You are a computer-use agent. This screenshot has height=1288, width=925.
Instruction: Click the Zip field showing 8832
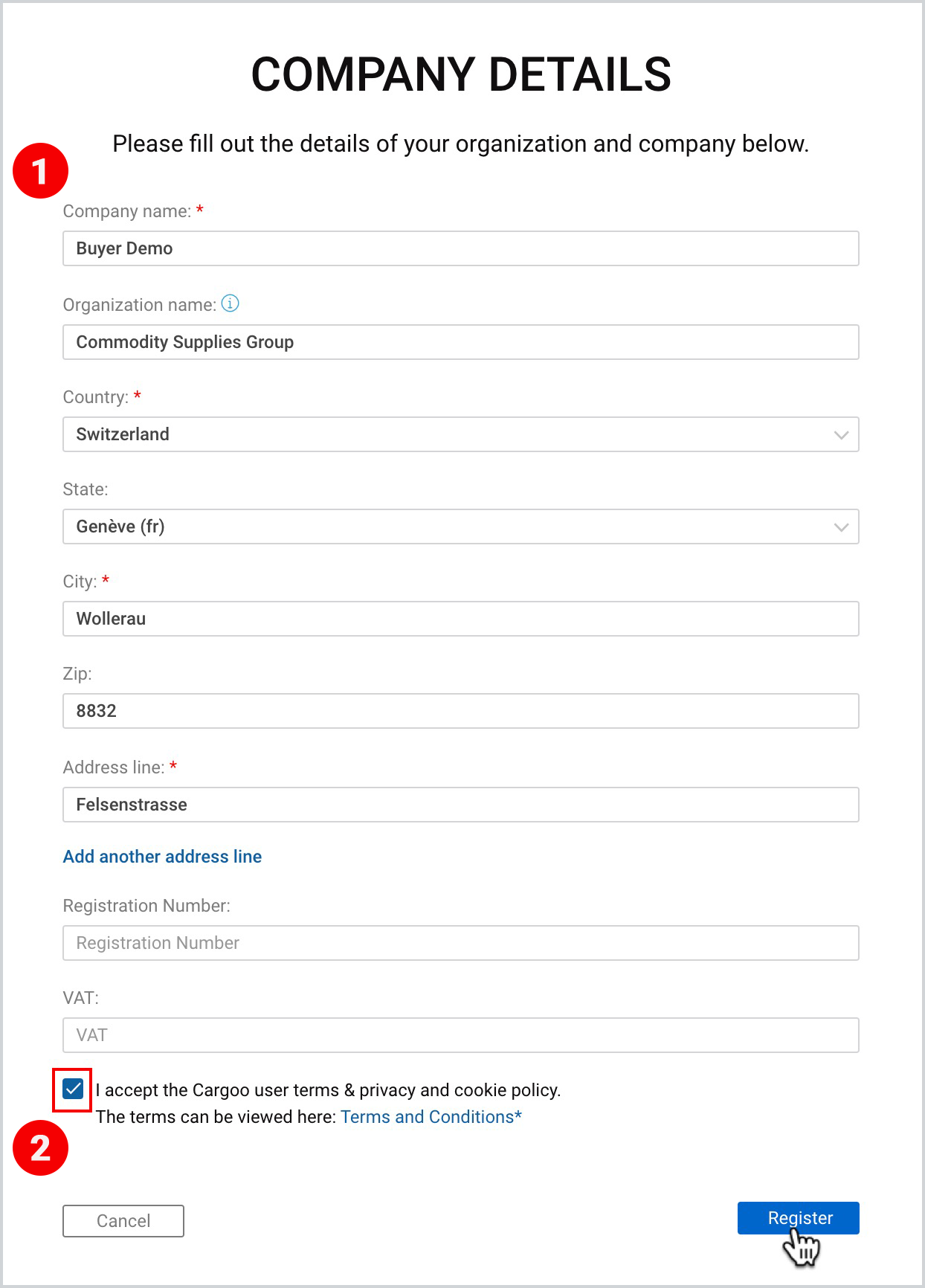tap(461, 711)
